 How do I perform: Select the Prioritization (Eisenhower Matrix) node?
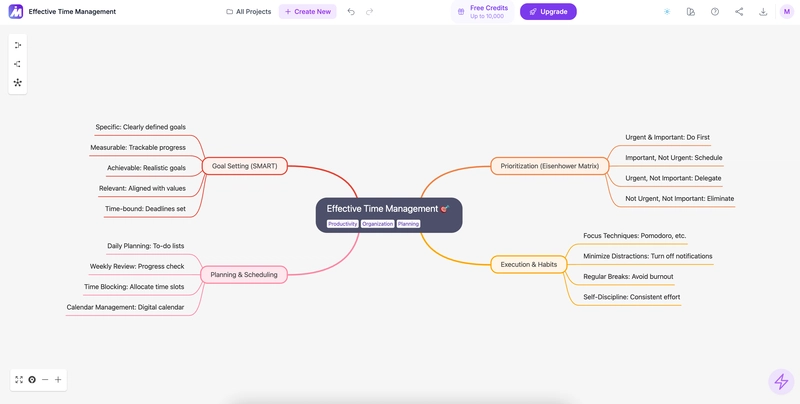(x=549, y=166)
